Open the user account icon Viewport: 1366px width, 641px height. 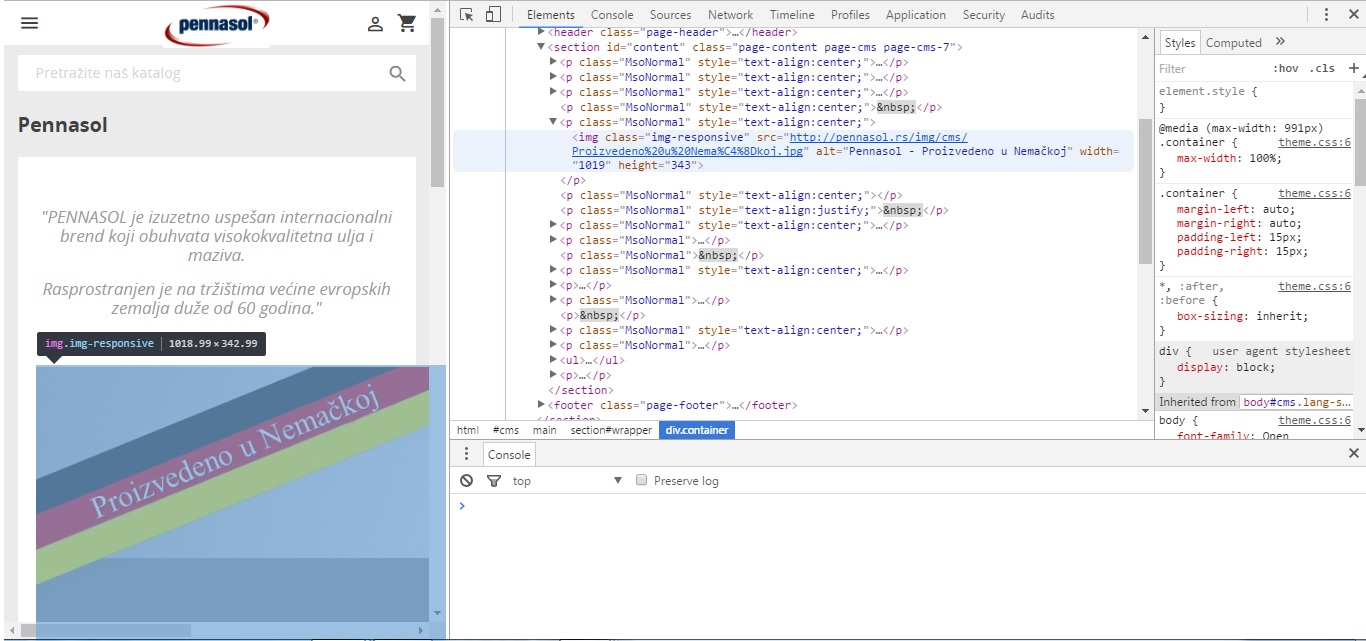[375, 23]
